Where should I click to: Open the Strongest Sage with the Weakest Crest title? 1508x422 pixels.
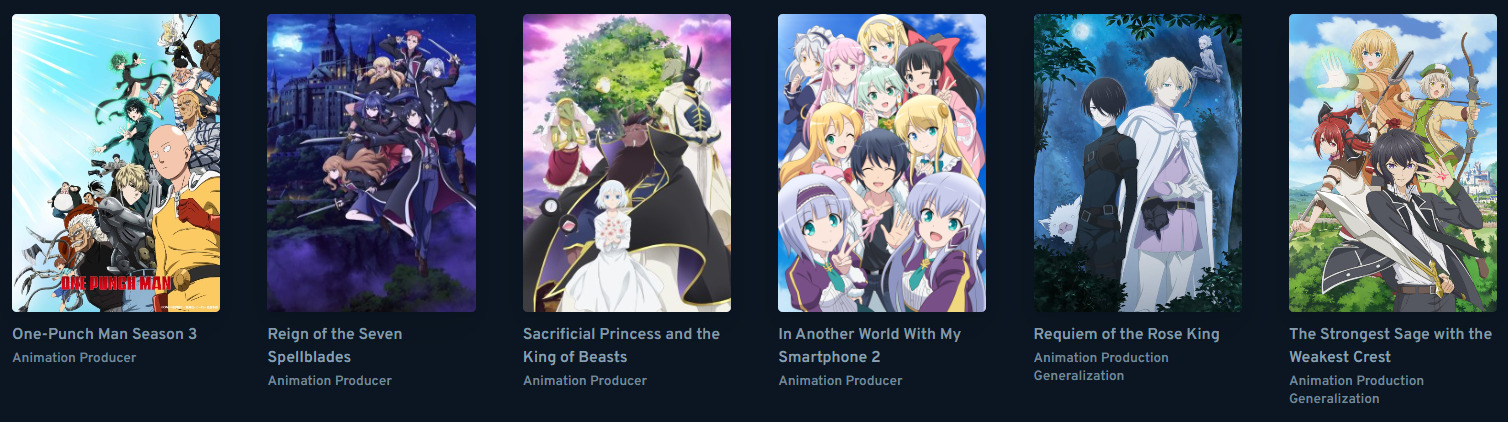pyautogui.click(x=1390, y=345)
